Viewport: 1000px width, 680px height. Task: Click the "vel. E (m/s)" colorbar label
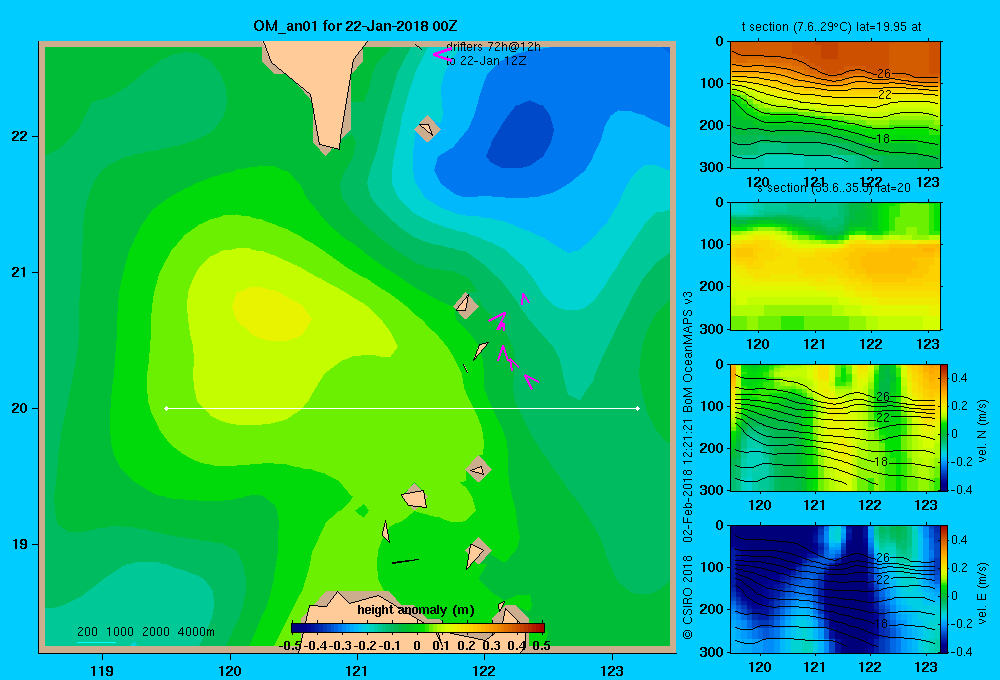pyautogui.click(x=982, y=592)
